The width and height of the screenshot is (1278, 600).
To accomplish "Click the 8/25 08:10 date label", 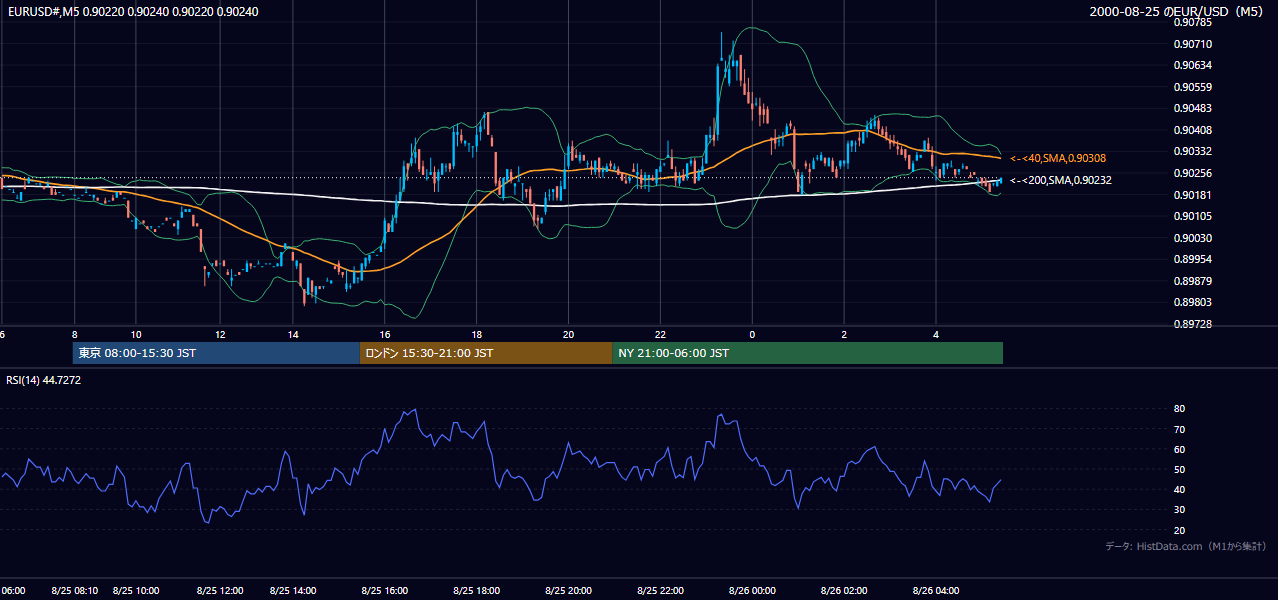I will 75,591.
